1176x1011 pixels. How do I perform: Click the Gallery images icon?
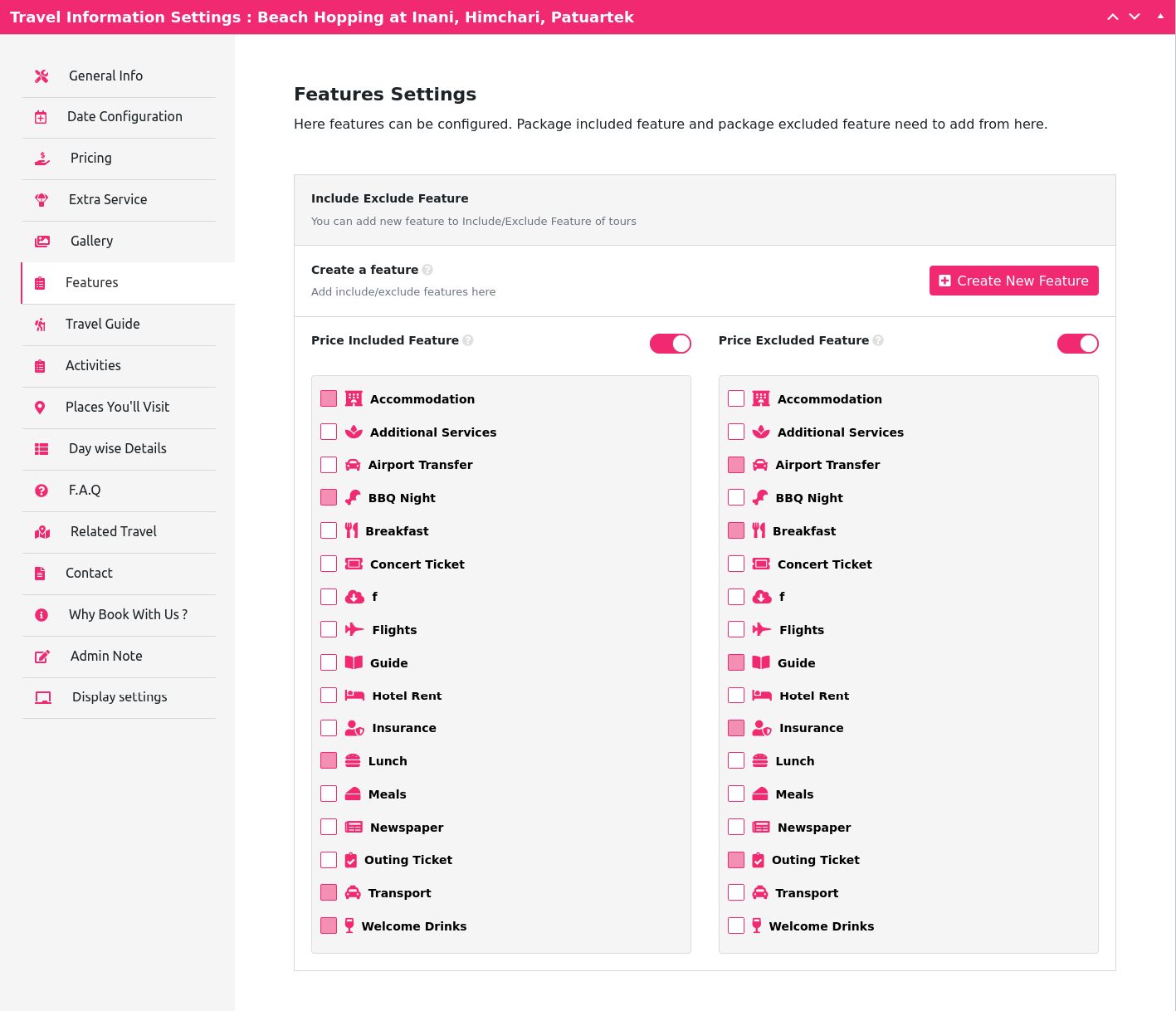pos(42,242)
